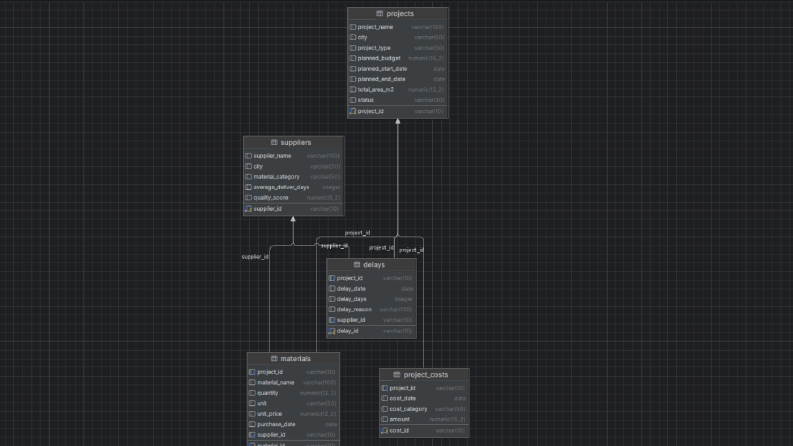Screen dimensions: 793x446
Task: Click the primary key icon beside supplier_id in suppliers
Action: [248, 208]
